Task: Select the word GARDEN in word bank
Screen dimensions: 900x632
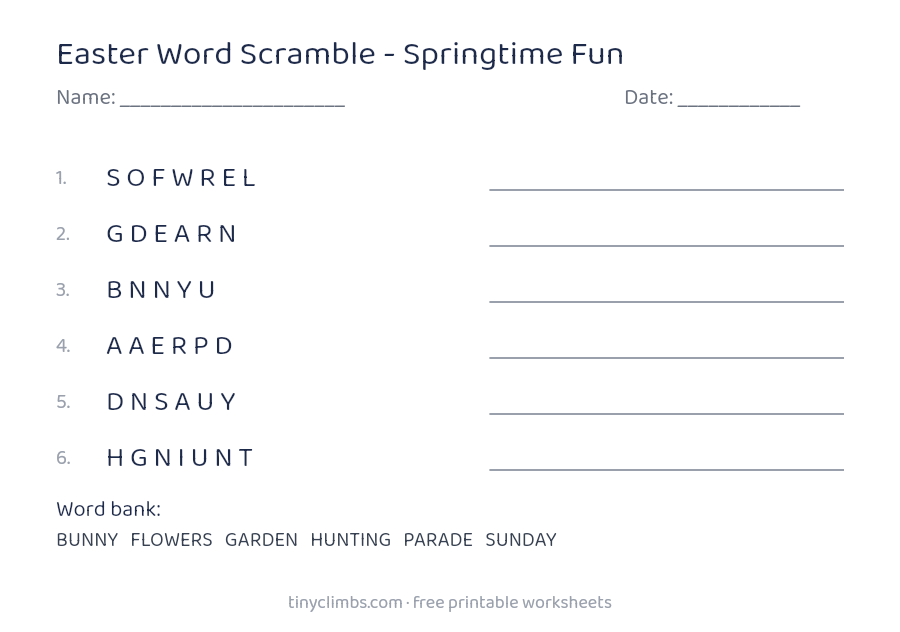Action: pyautogui.click(x=261, y=540)
